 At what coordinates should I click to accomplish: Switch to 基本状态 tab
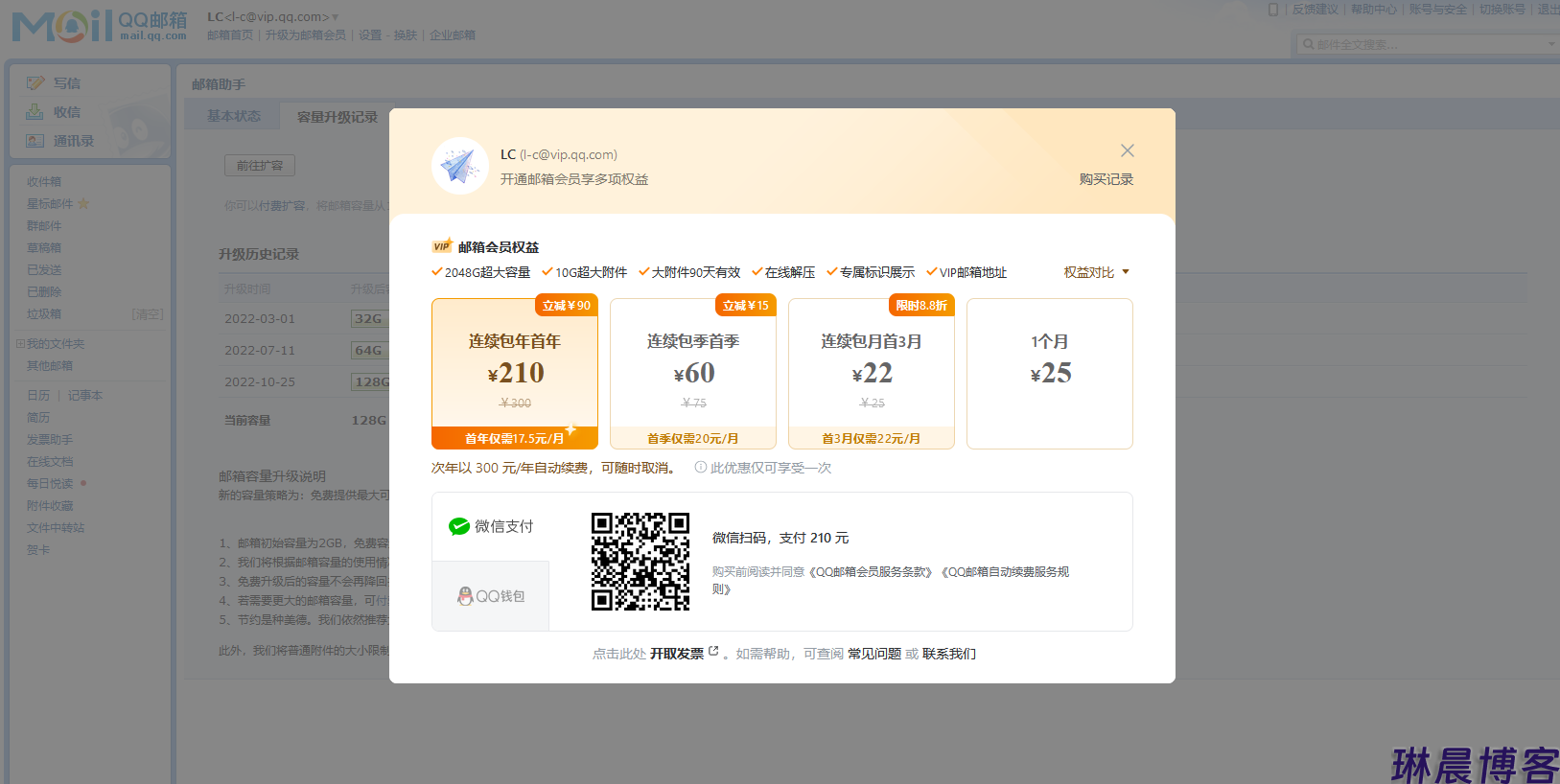(234, 116)
